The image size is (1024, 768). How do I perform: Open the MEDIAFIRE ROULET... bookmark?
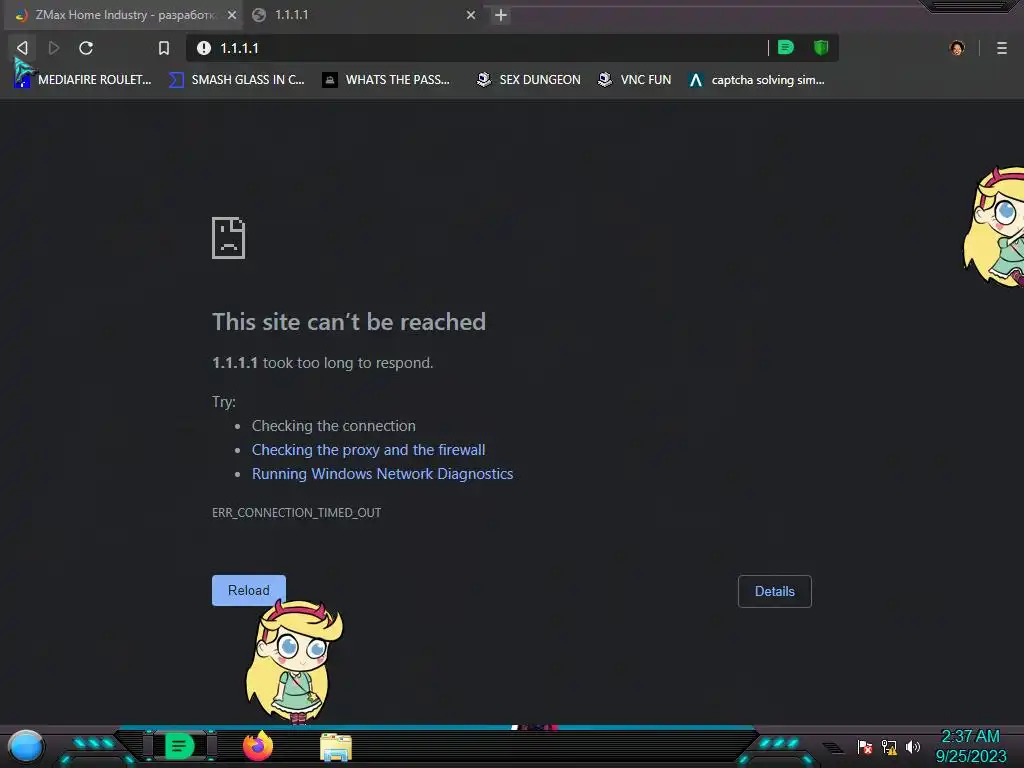(83, 80)
